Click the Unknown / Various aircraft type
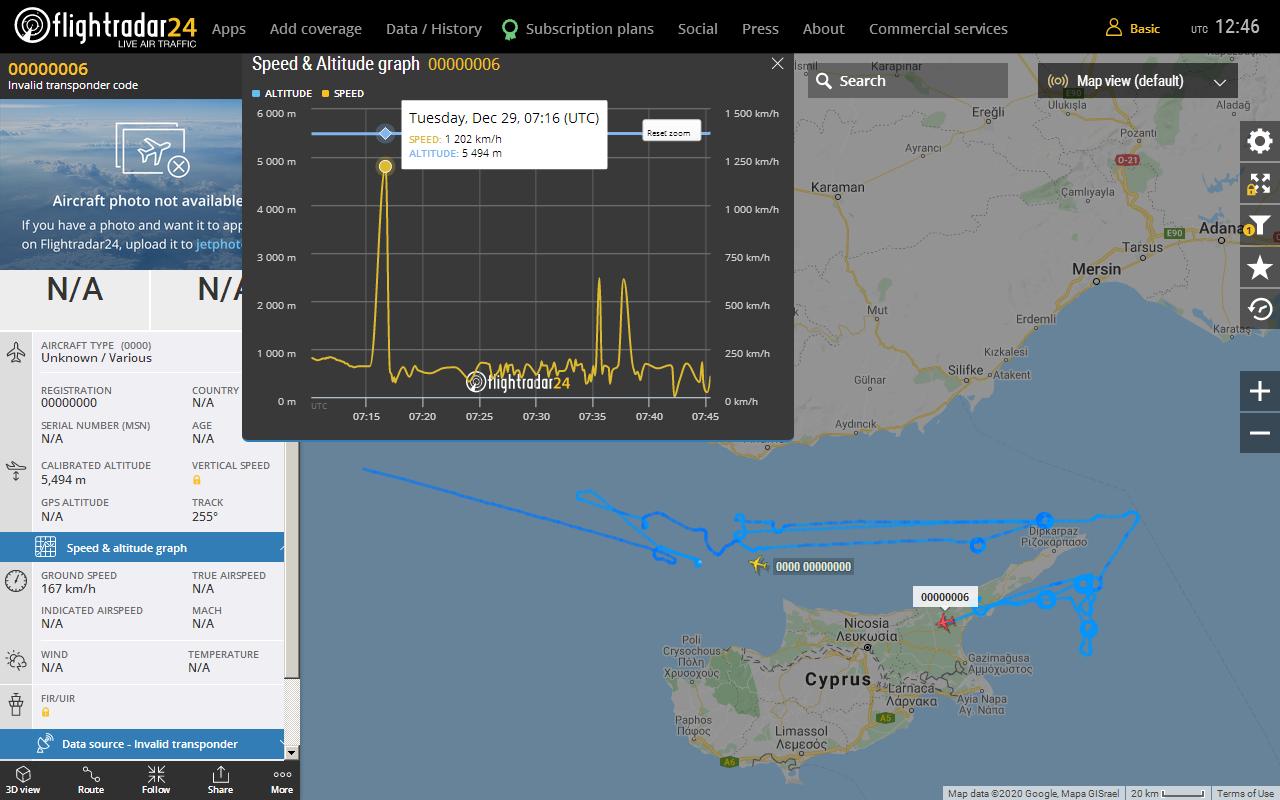The image size is (1280, 800). 96,358
